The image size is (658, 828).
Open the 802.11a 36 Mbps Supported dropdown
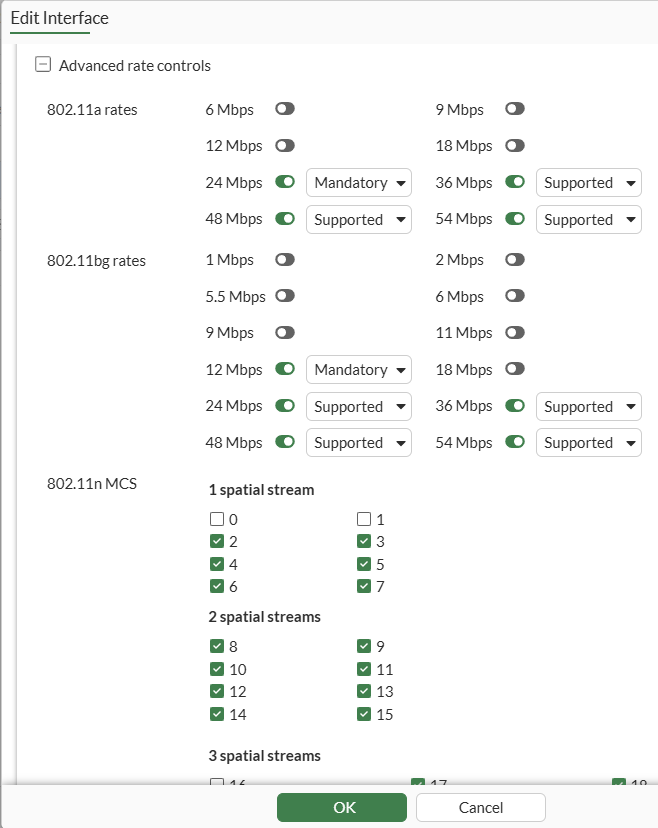[x=589, y=183]
